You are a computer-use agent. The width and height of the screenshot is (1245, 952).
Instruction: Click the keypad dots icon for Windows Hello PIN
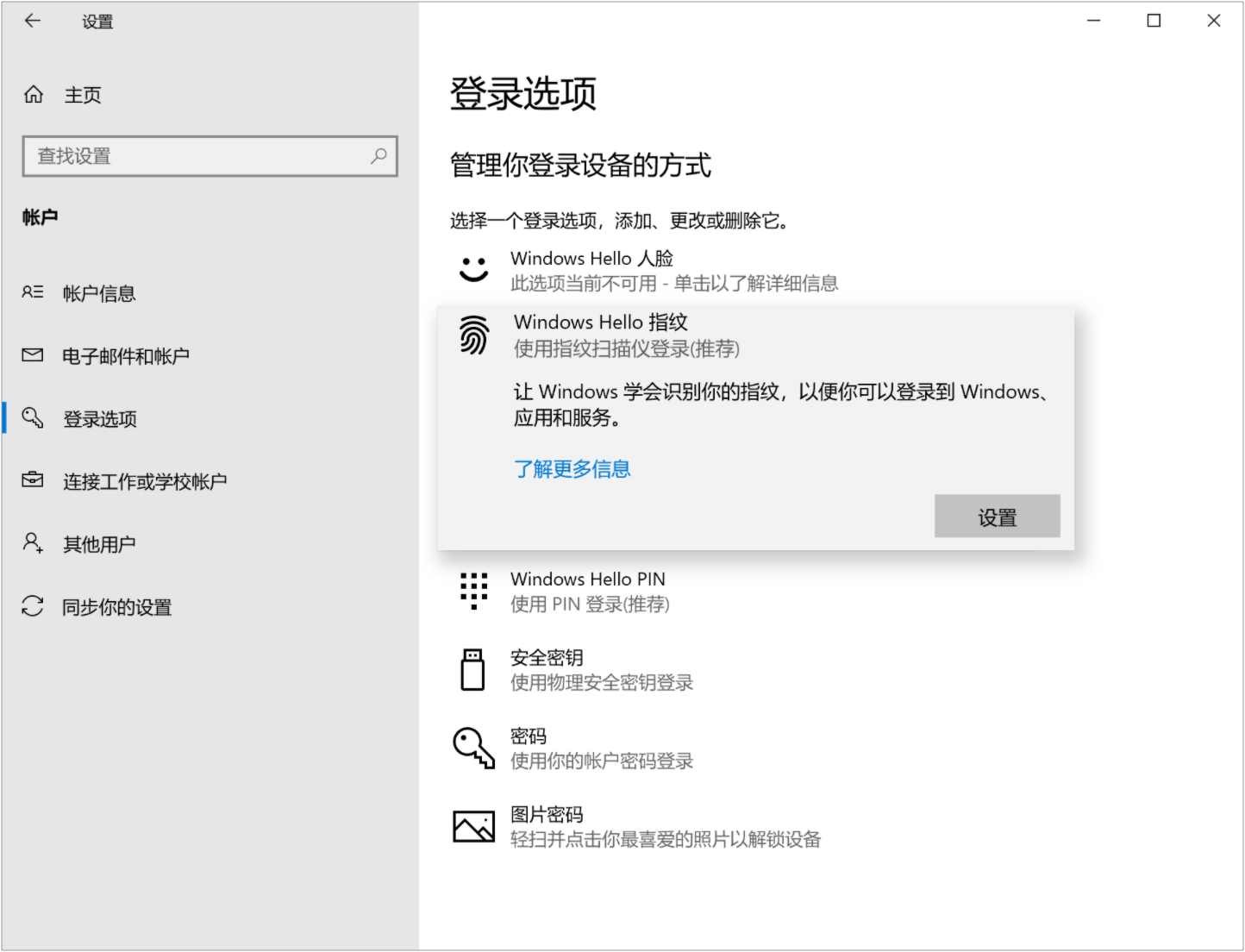click(x=474, y=591)
